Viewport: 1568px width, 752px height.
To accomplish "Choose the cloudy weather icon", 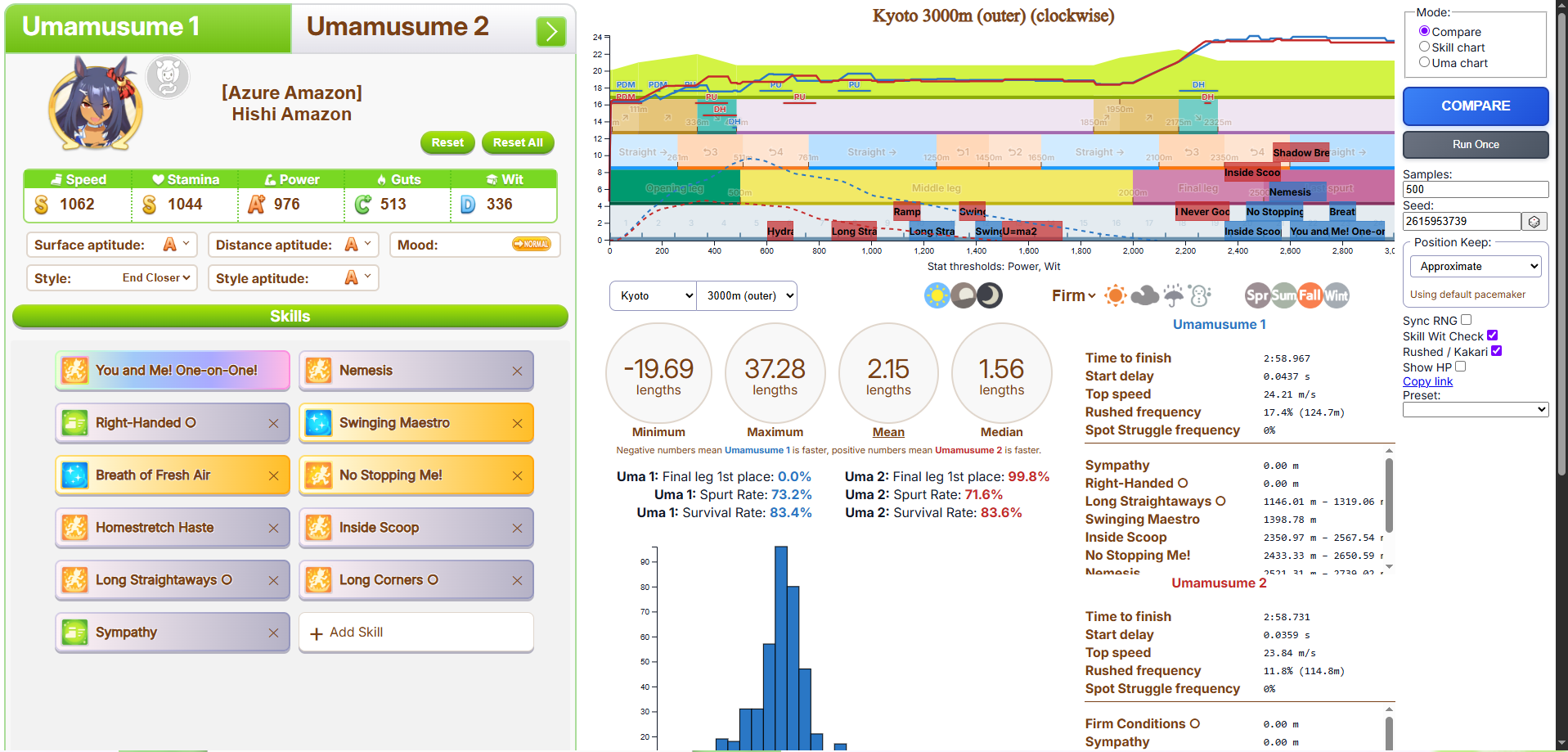I will click(x=1144, y=295).
